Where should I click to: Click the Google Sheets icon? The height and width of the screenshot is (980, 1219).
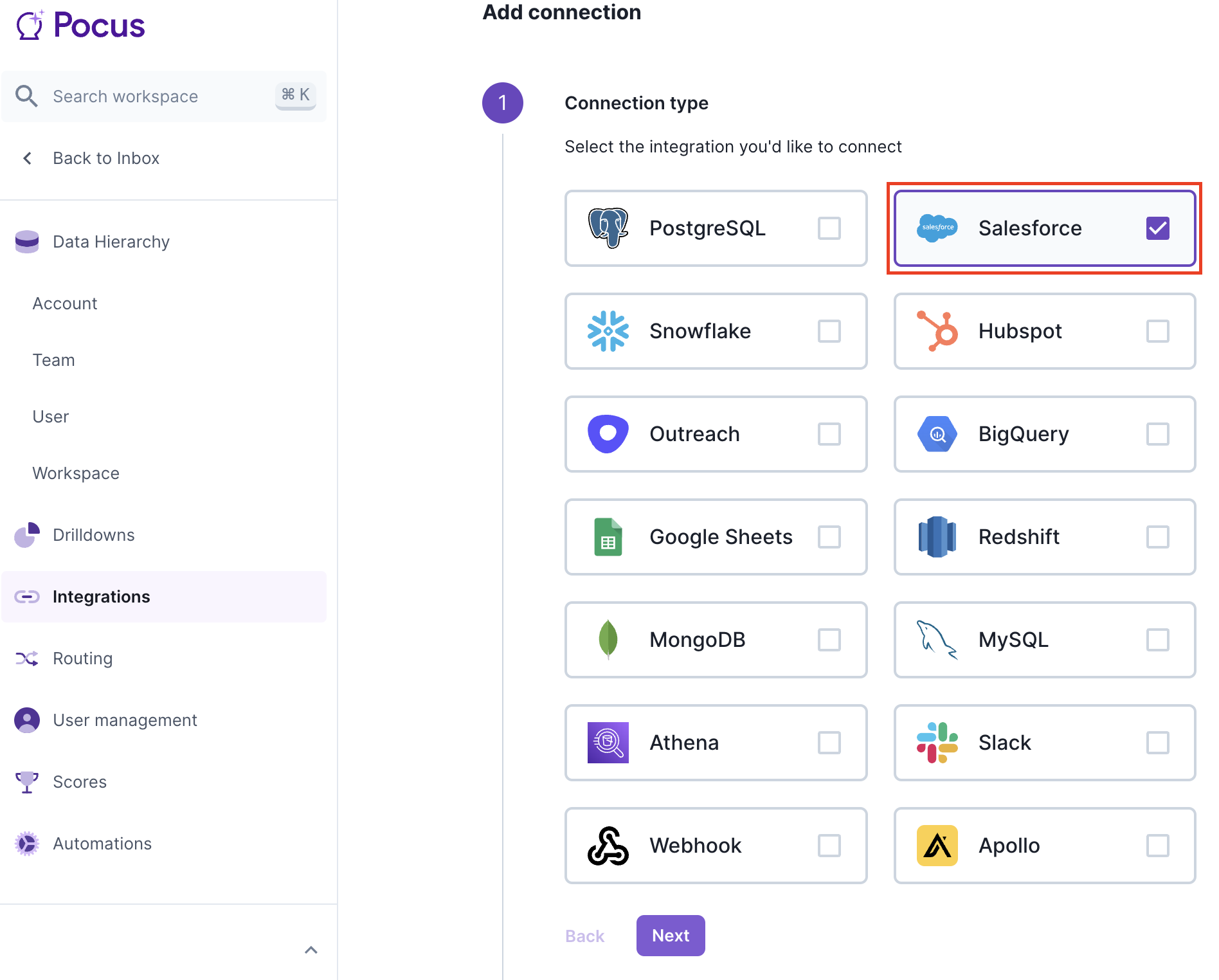(x=608, y=537)
